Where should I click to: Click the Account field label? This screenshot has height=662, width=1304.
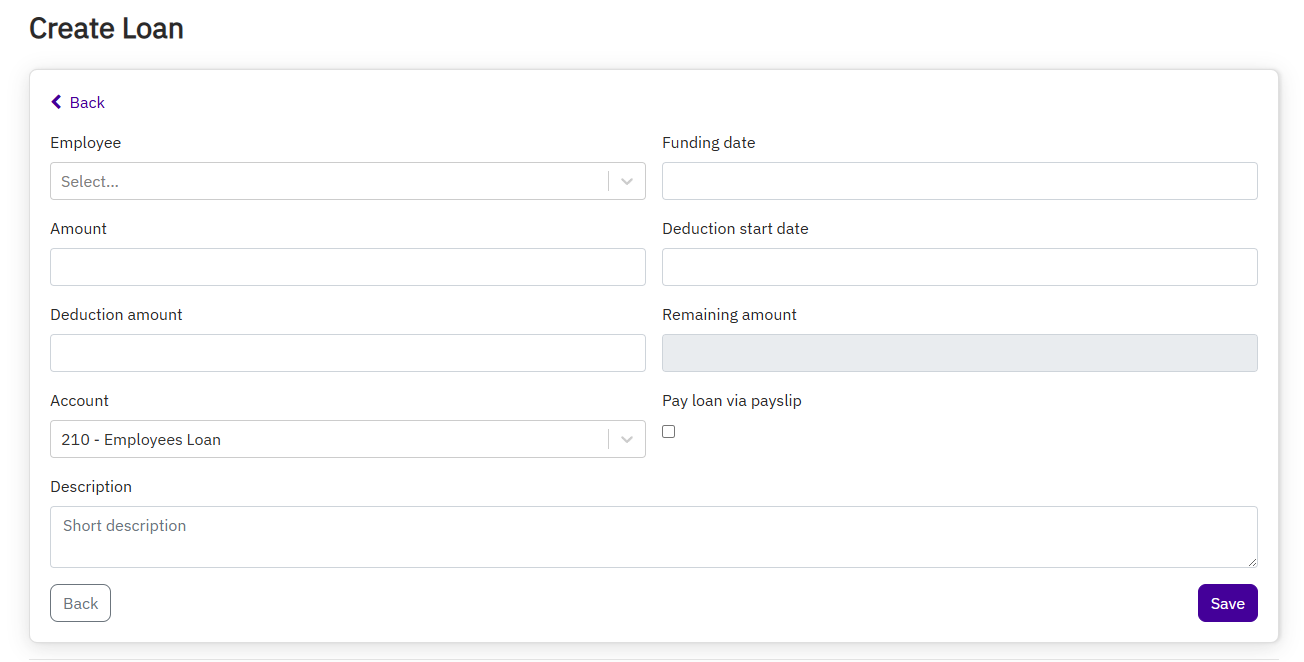pos(79,401)
